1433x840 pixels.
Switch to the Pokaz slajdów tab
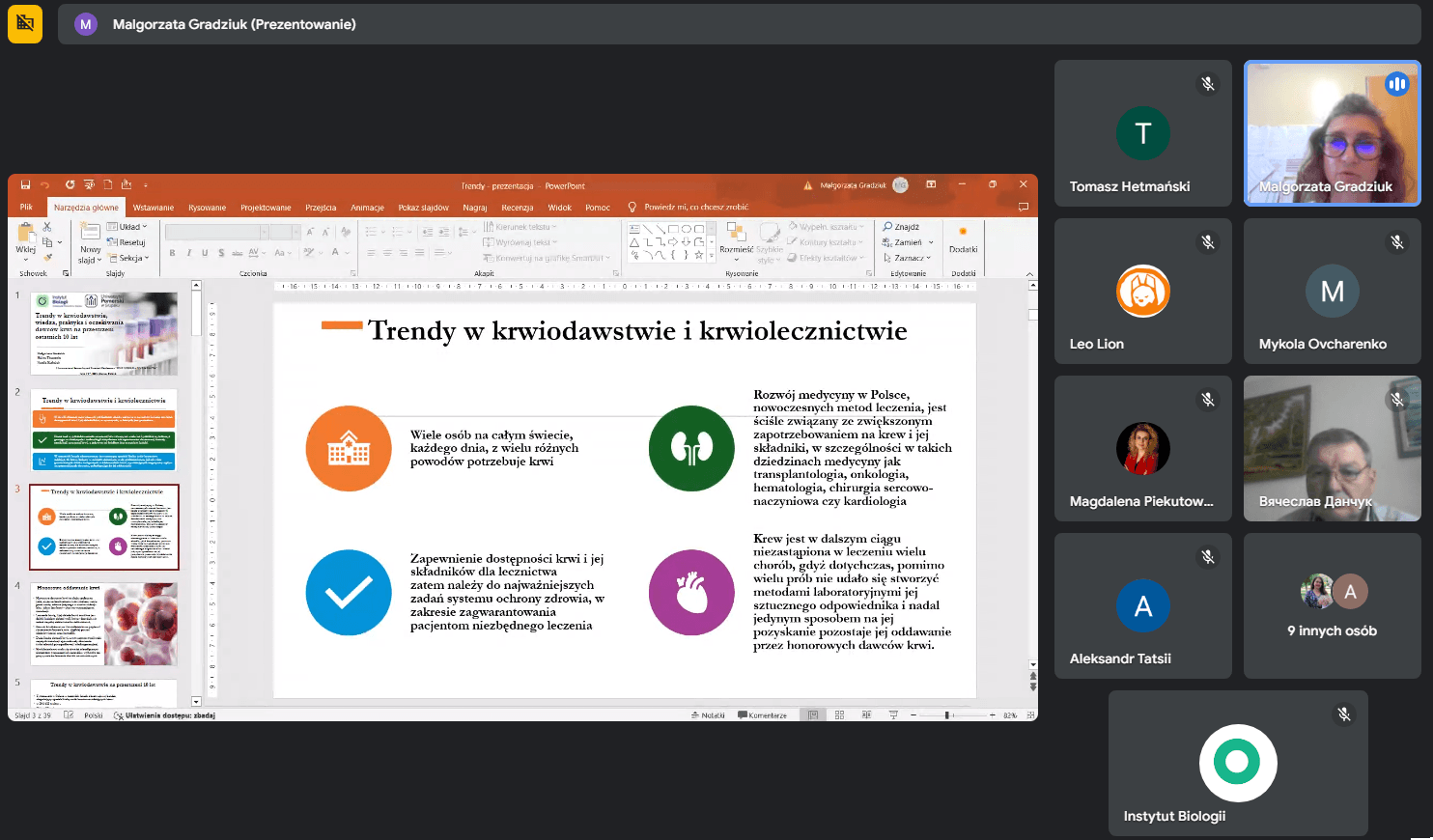click(423, 207)
